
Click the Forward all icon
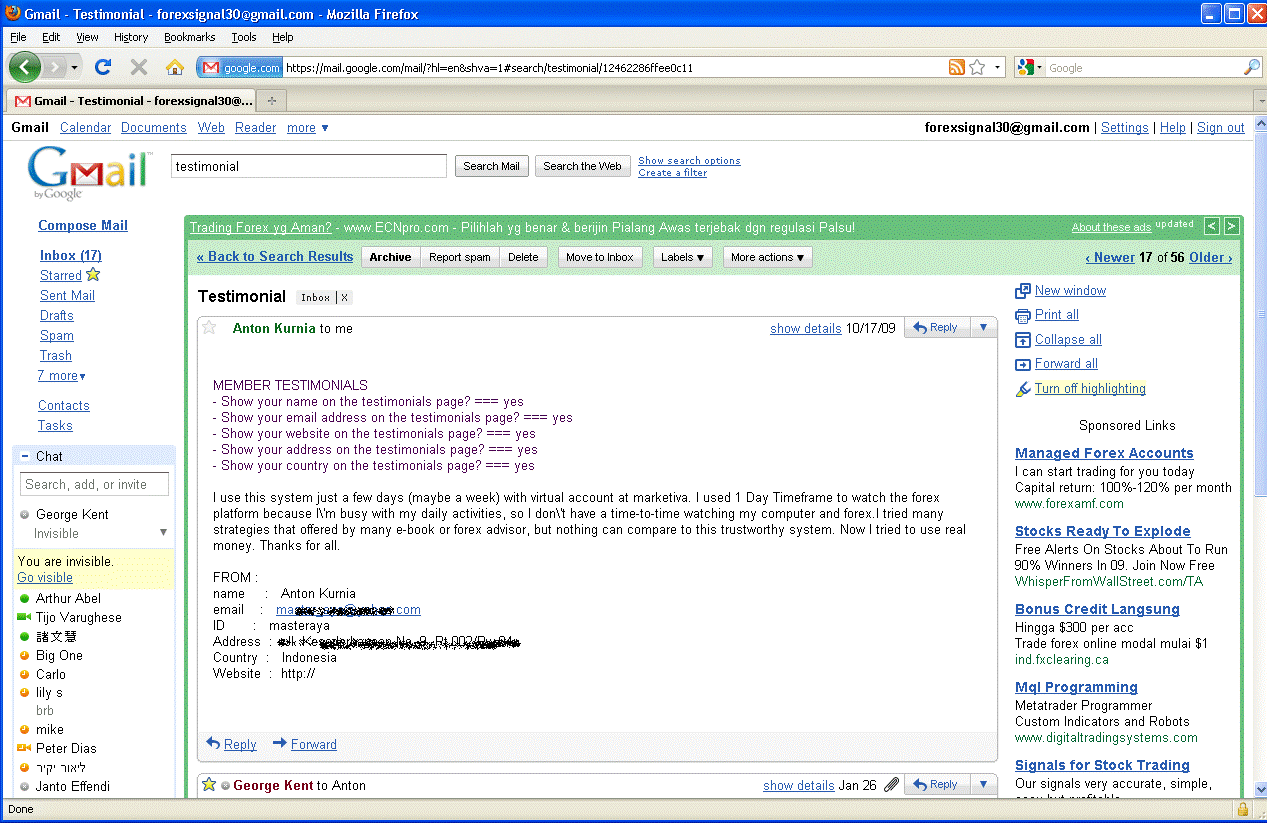click(1023, 364)
